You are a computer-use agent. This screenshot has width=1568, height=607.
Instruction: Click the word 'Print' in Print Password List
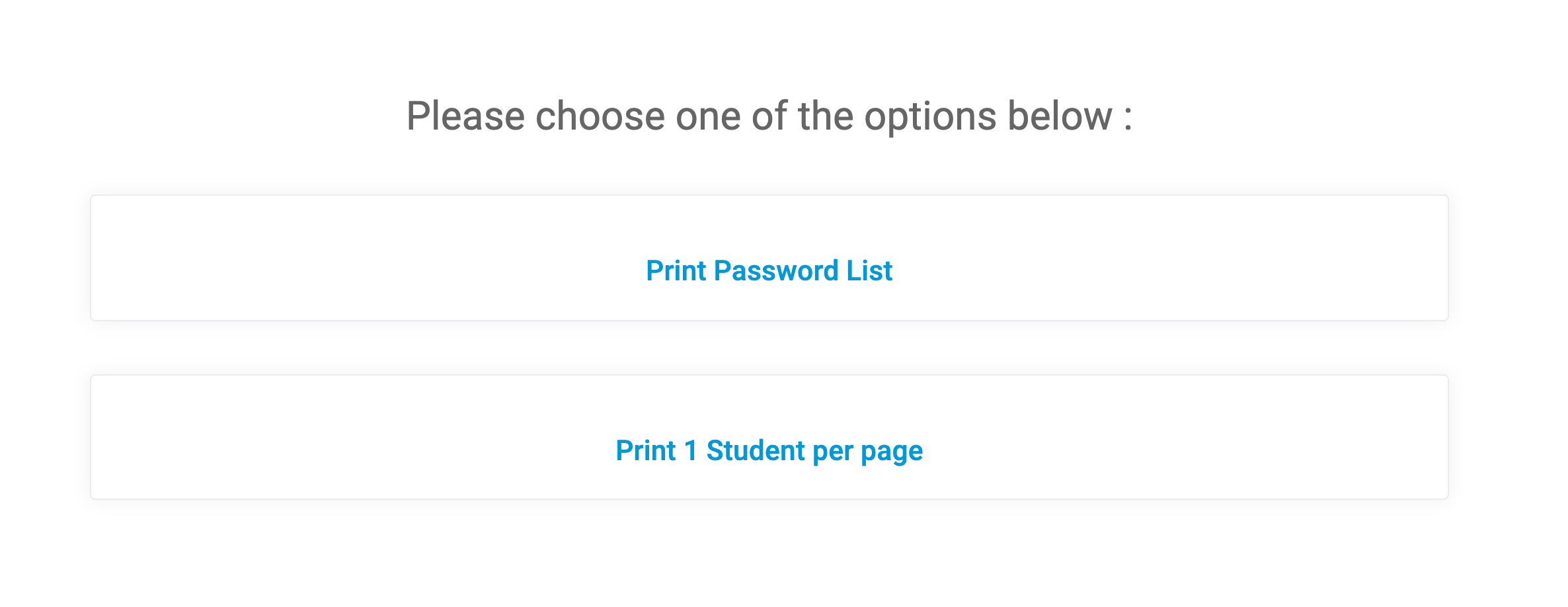tap(676, 271)
